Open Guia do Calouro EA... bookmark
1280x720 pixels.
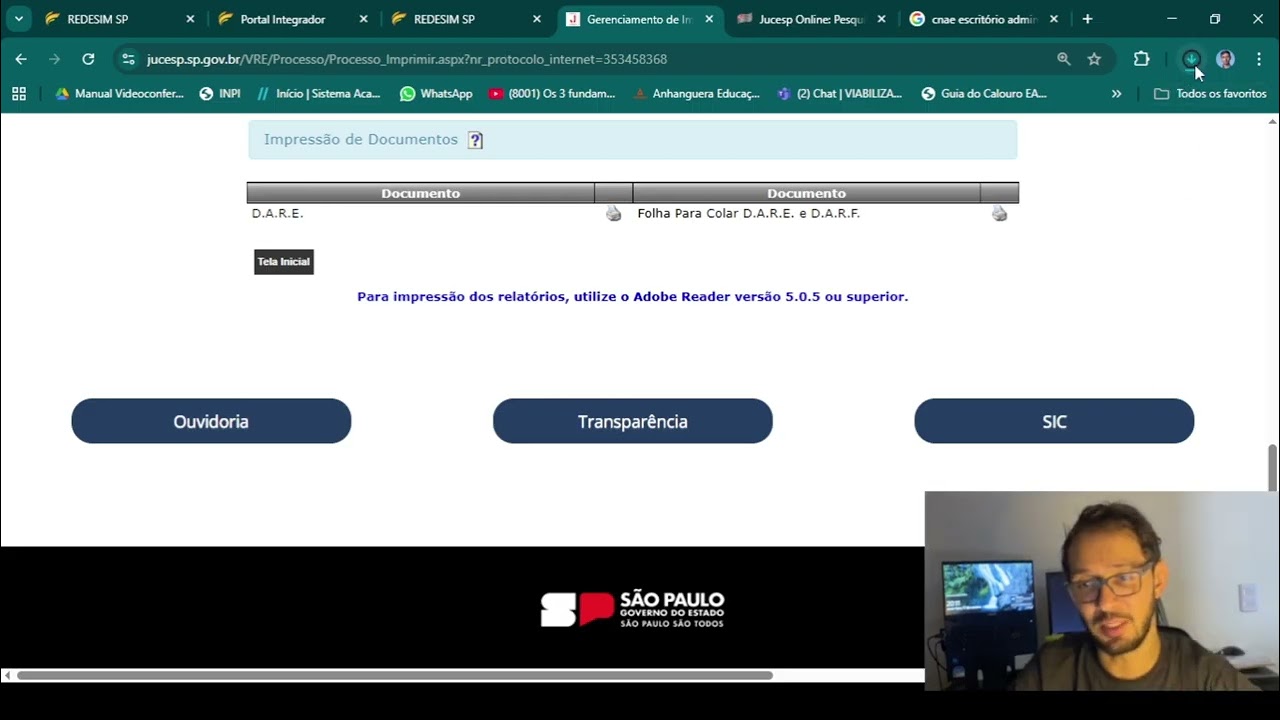click(984, 94)
